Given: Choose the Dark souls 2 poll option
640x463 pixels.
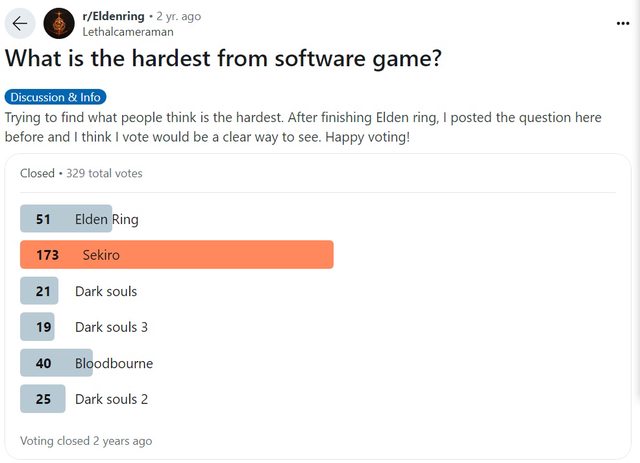Looking at the screenshot, I should pyautogui.click(x=111, y=399).
